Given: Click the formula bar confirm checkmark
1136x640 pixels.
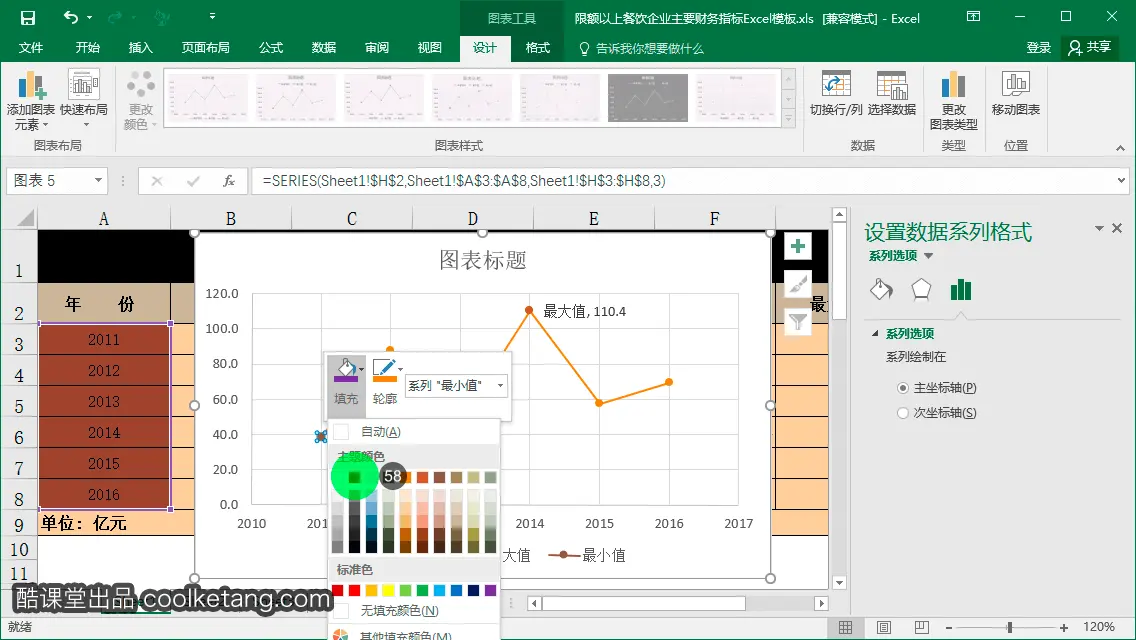Looking at the screenshot, I should tap(193, 180).
